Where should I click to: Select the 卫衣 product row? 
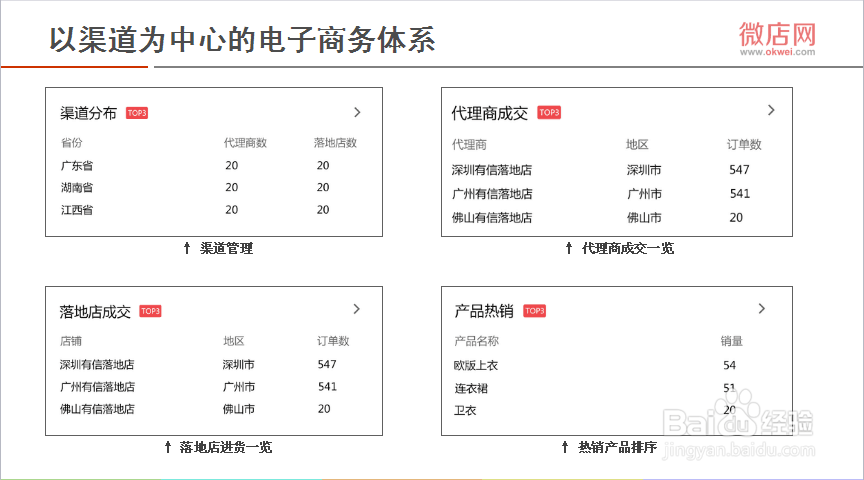[596, 411]
